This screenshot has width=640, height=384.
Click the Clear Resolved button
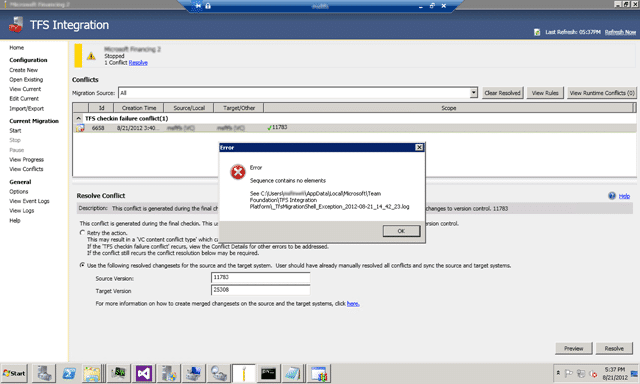pyautogui.click(x=502, y=93)
